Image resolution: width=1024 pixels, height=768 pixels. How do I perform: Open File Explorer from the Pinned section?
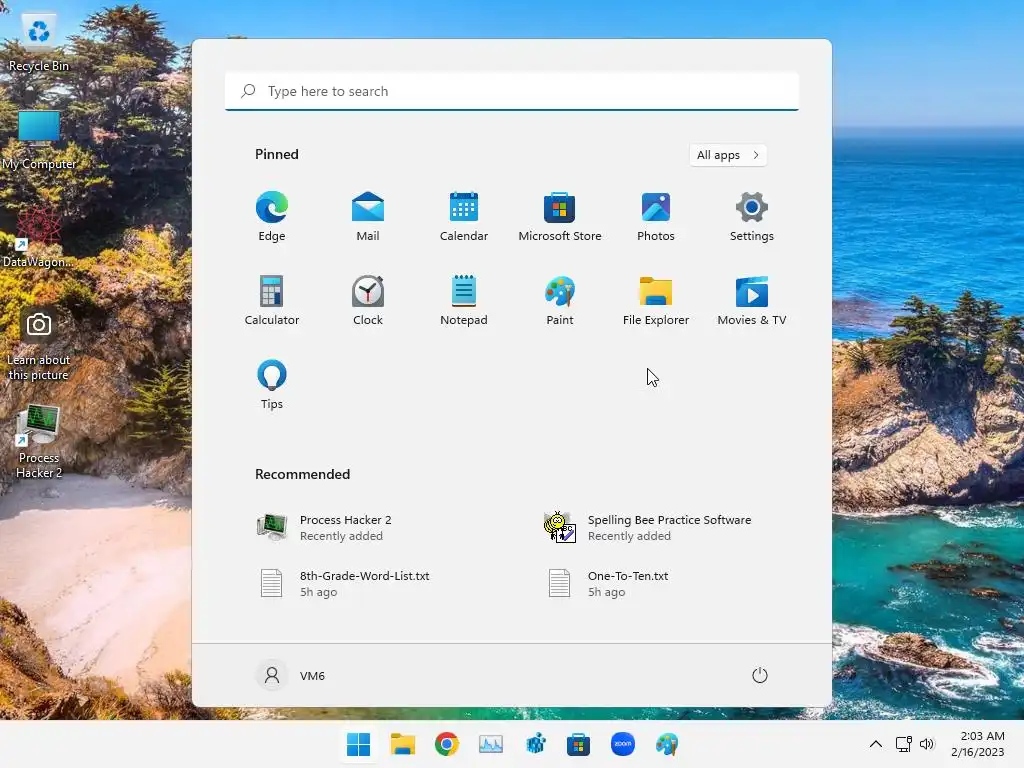(656, 300)
